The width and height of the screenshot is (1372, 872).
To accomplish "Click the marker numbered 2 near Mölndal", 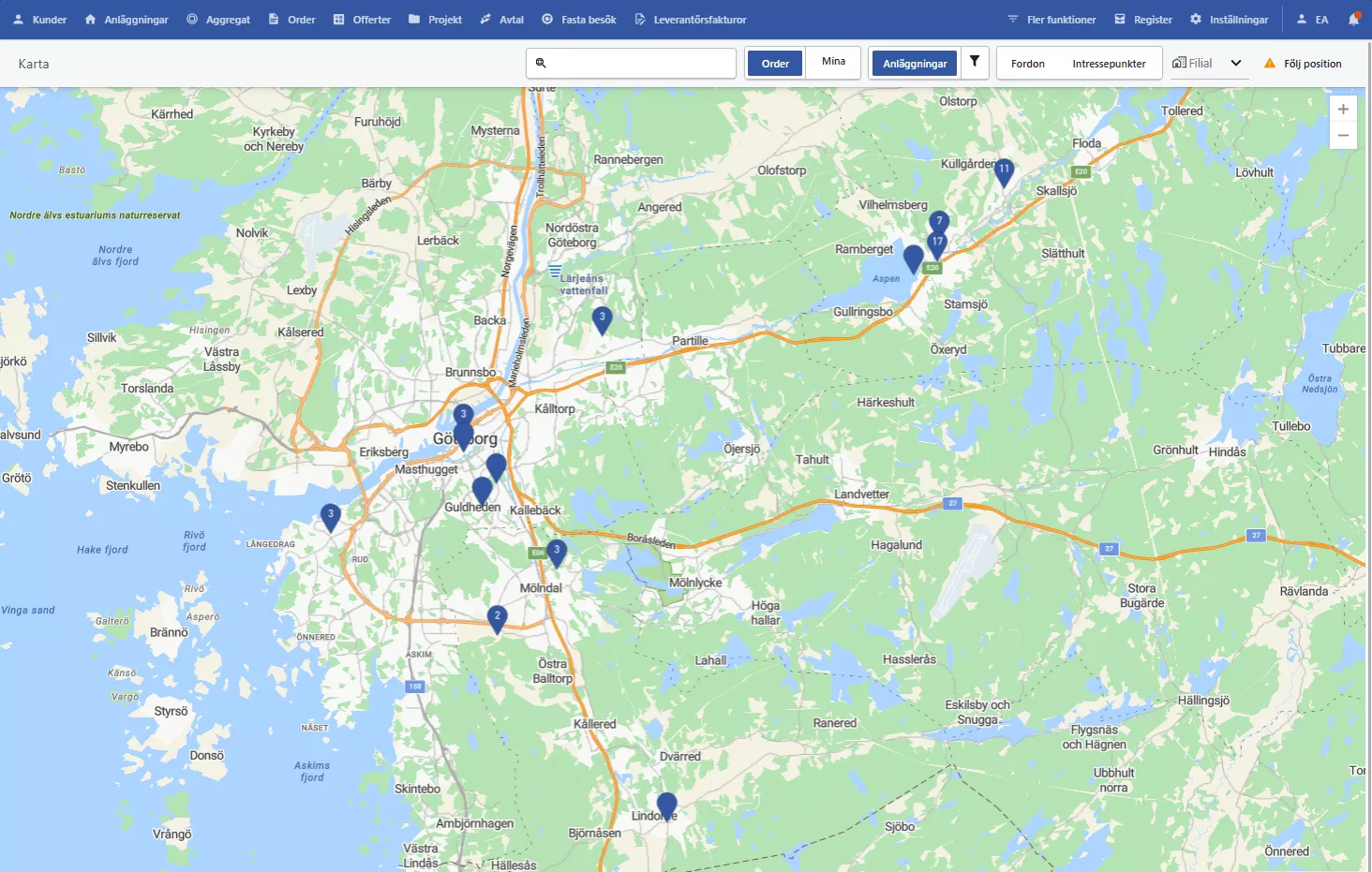I will 498,618.
